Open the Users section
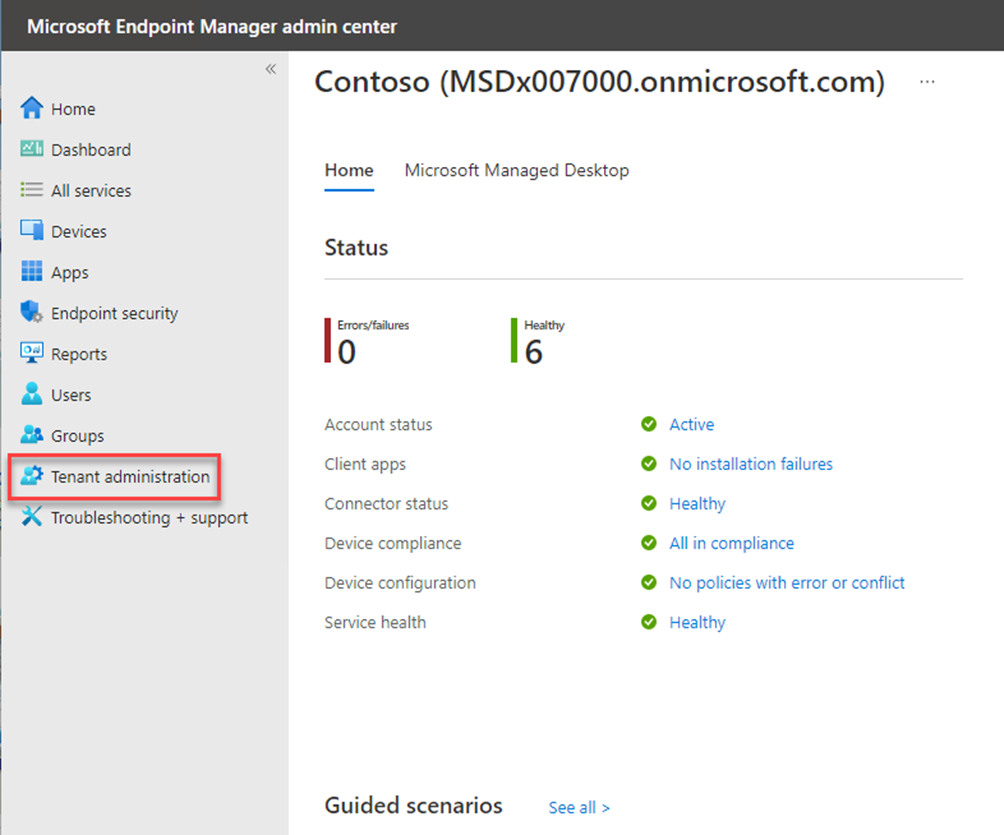The width and height of the screenshot is (1004, 835). point(71,395)
